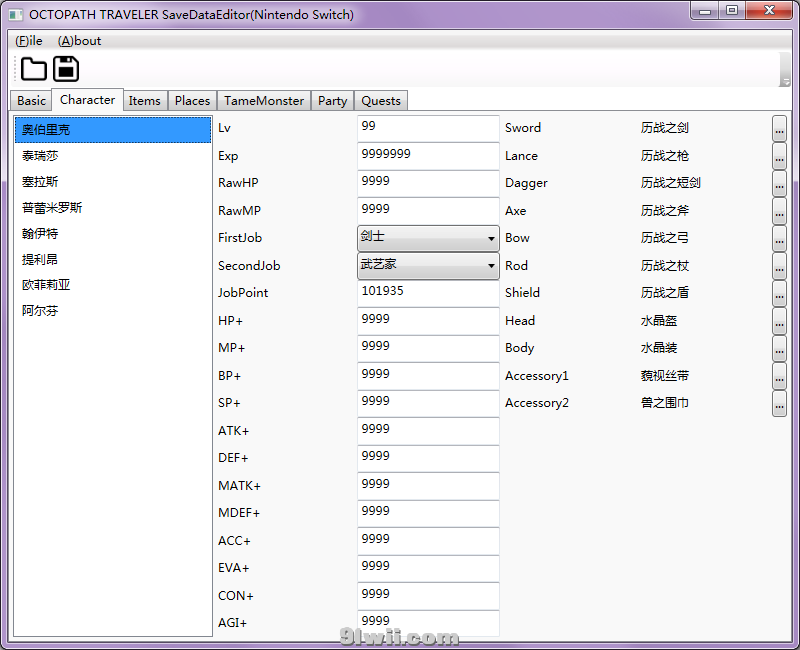The width and height of the screenshot is (800, 650).
Task: Focus the CON+ input field
Action: 428,596
